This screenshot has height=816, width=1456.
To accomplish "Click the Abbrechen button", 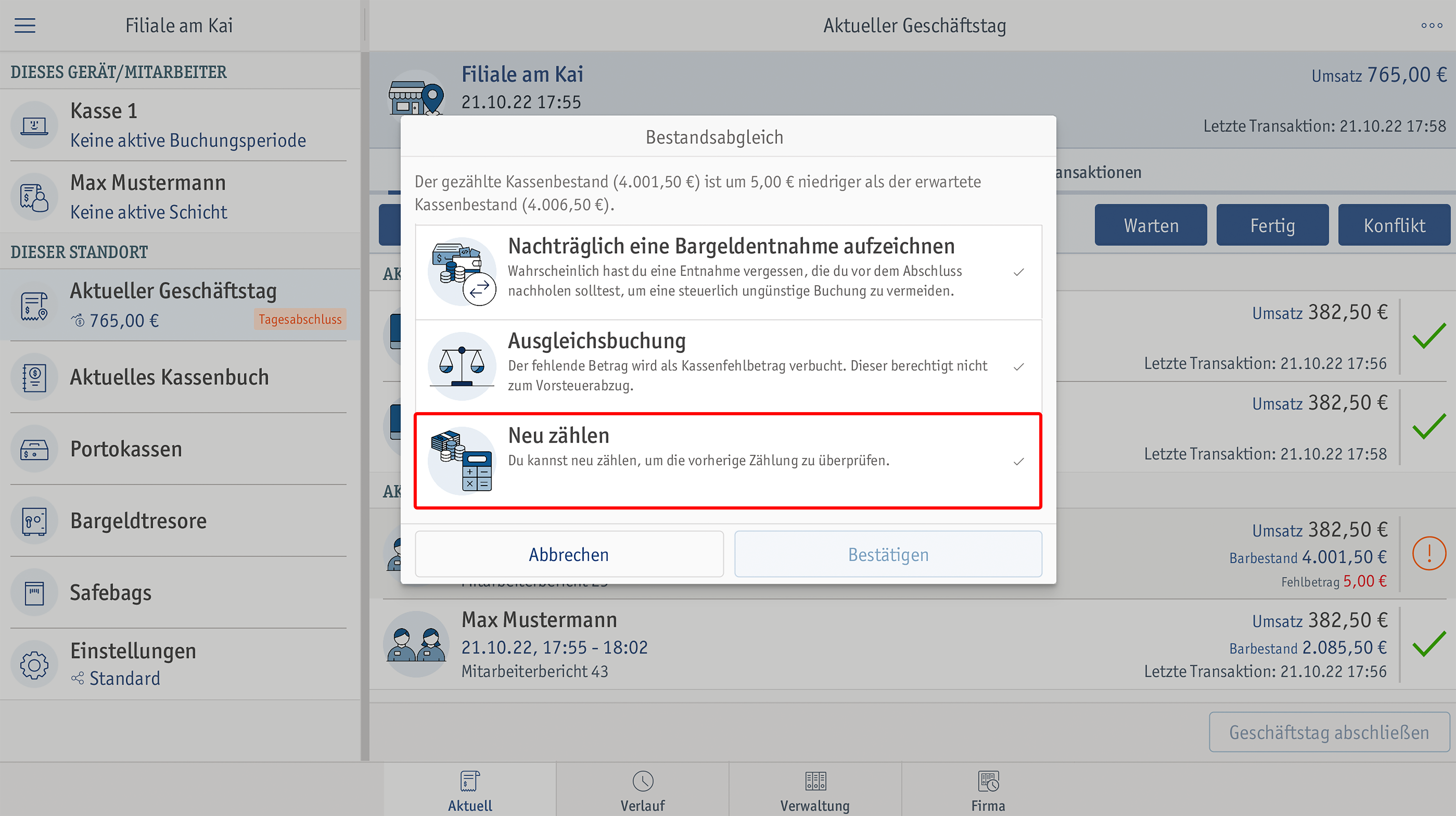I will click(569, 554).
